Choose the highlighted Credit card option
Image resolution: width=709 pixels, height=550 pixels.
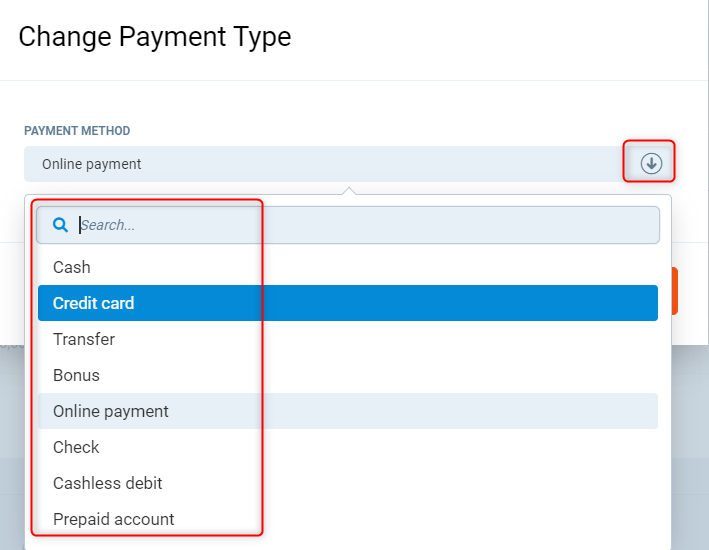pos(94,303)
